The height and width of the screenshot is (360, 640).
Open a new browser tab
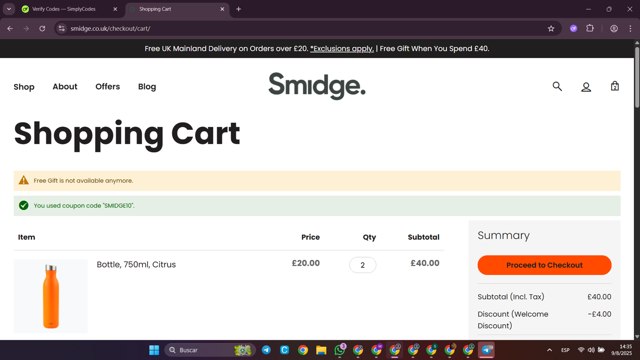238,9
